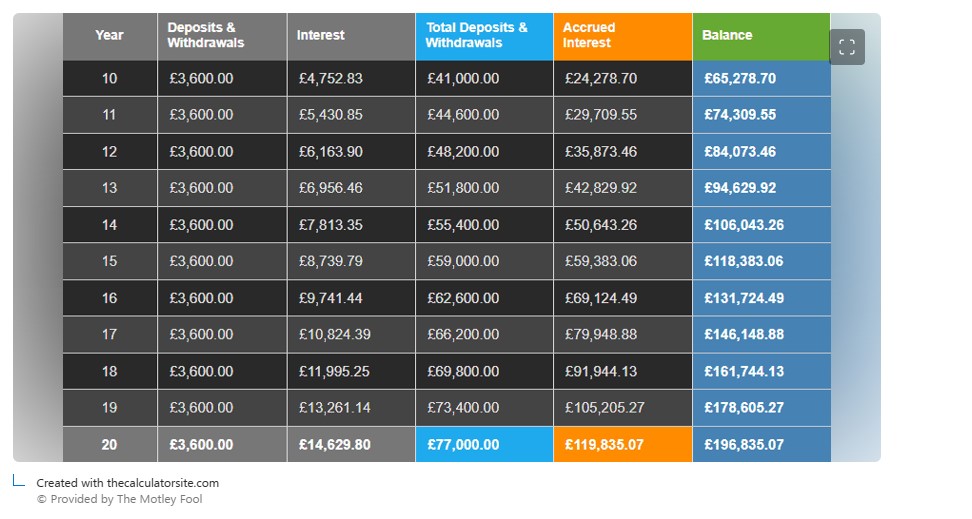The image size is (972, 519).
Task: Click the £4,752.83 interest value
Action: coord(330,78)
